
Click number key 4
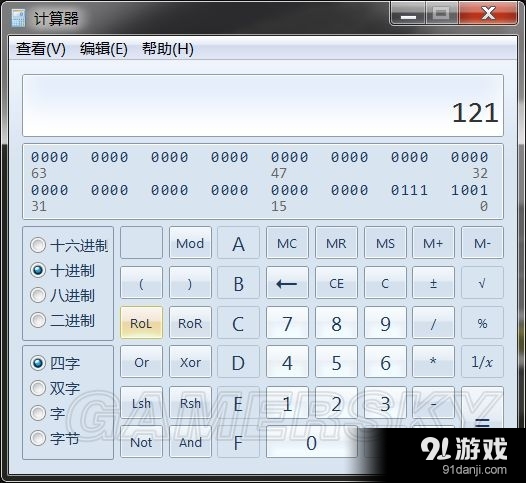point(287,362)
